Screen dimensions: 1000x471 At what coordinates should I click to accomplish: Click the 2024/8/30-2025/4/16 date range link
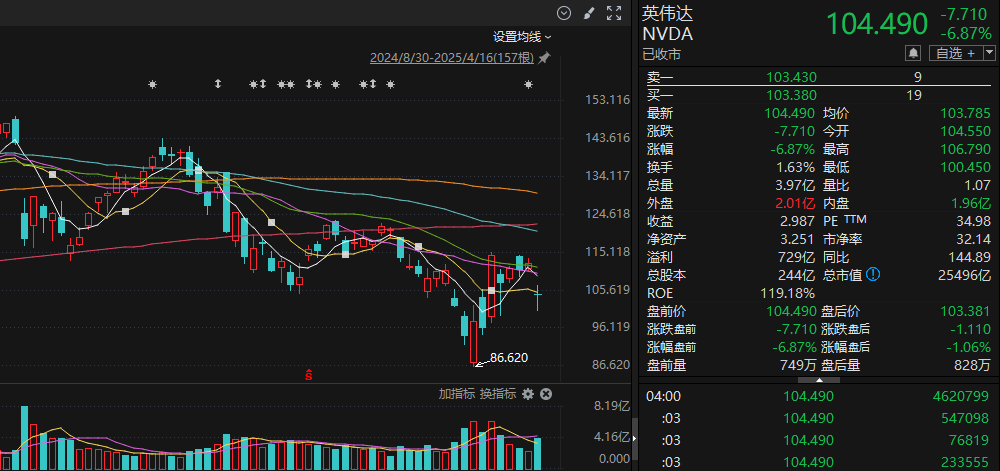coord(452,60)
